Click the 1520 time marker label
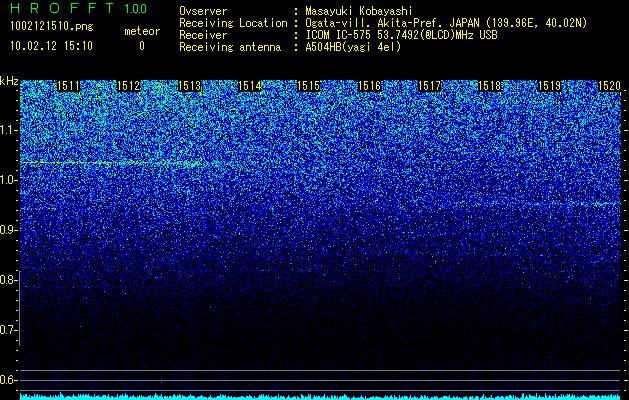629x400 pixels. pyautogui.click(x=609, y=86)
